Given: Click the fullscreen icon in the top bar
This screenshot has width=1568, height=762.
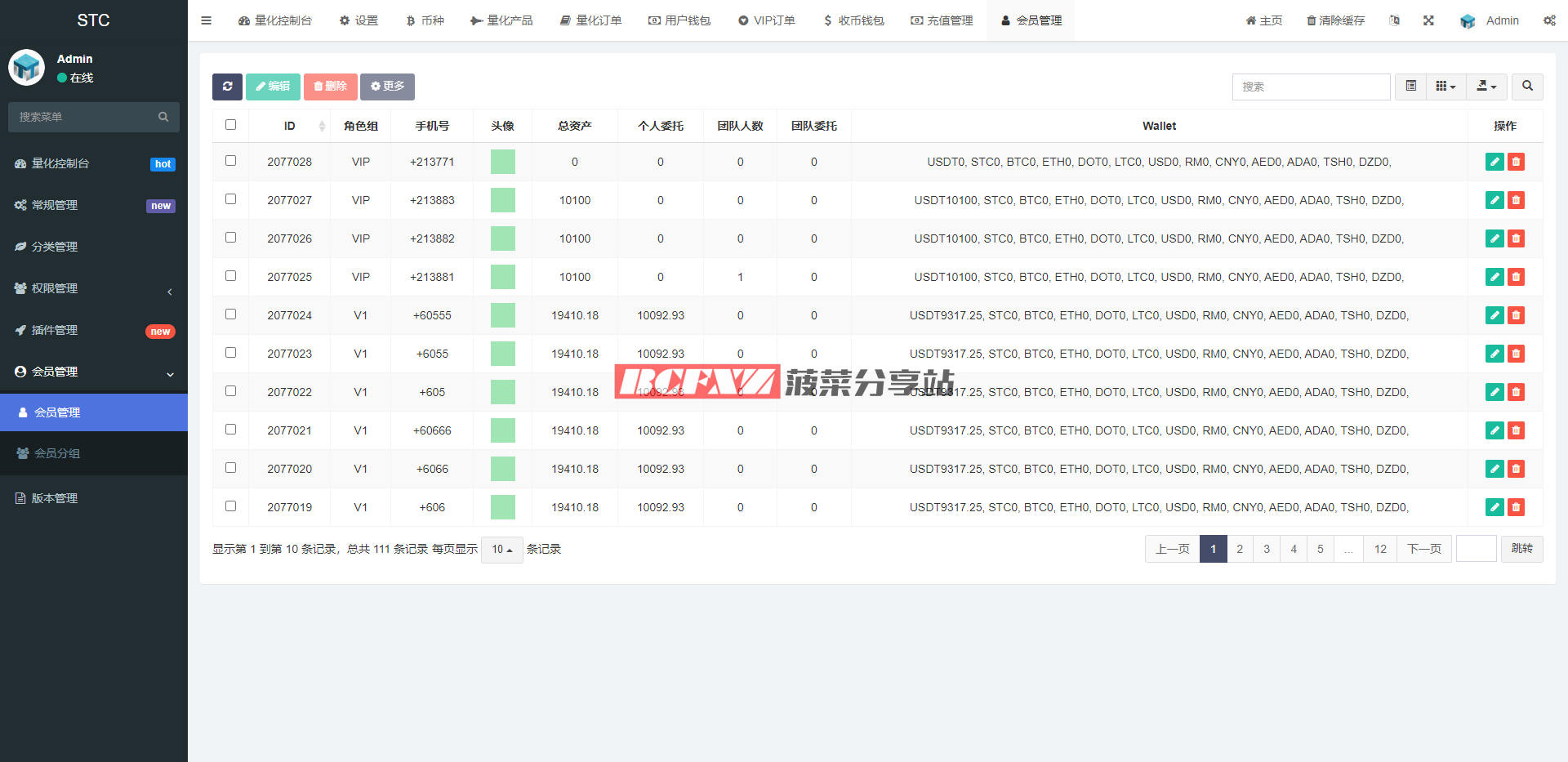Looking at the screenshot, I should [1428, 20].
